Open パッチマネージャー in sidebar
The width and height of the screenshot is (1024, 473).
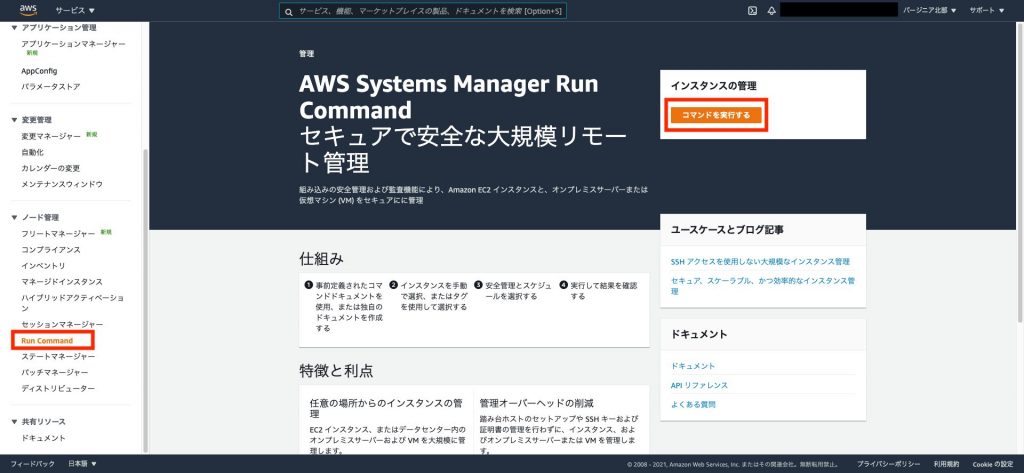pyautogui.click(x=55, y=372)
